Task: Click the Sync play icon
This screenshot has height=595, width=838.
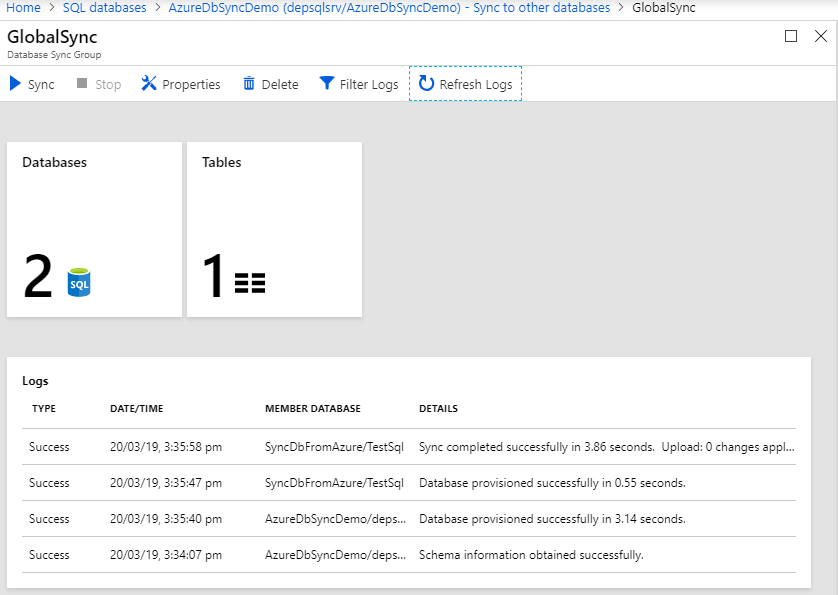Action: click(15, 83)
